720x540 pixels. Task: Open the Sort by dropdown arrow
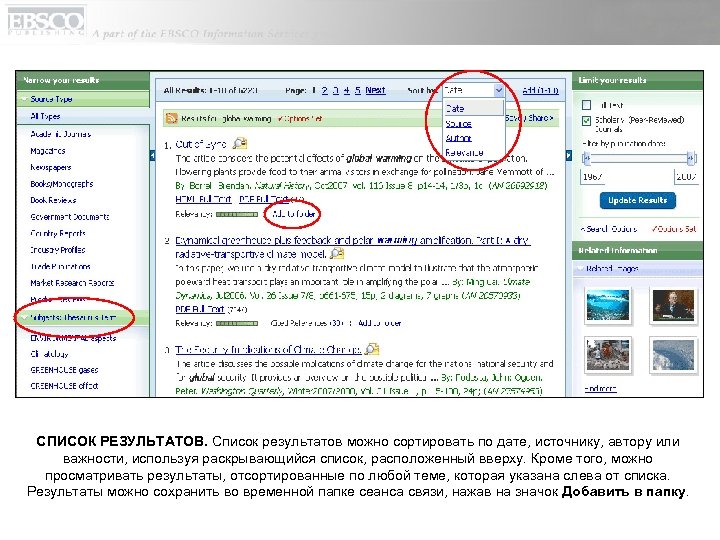point(499,90)
